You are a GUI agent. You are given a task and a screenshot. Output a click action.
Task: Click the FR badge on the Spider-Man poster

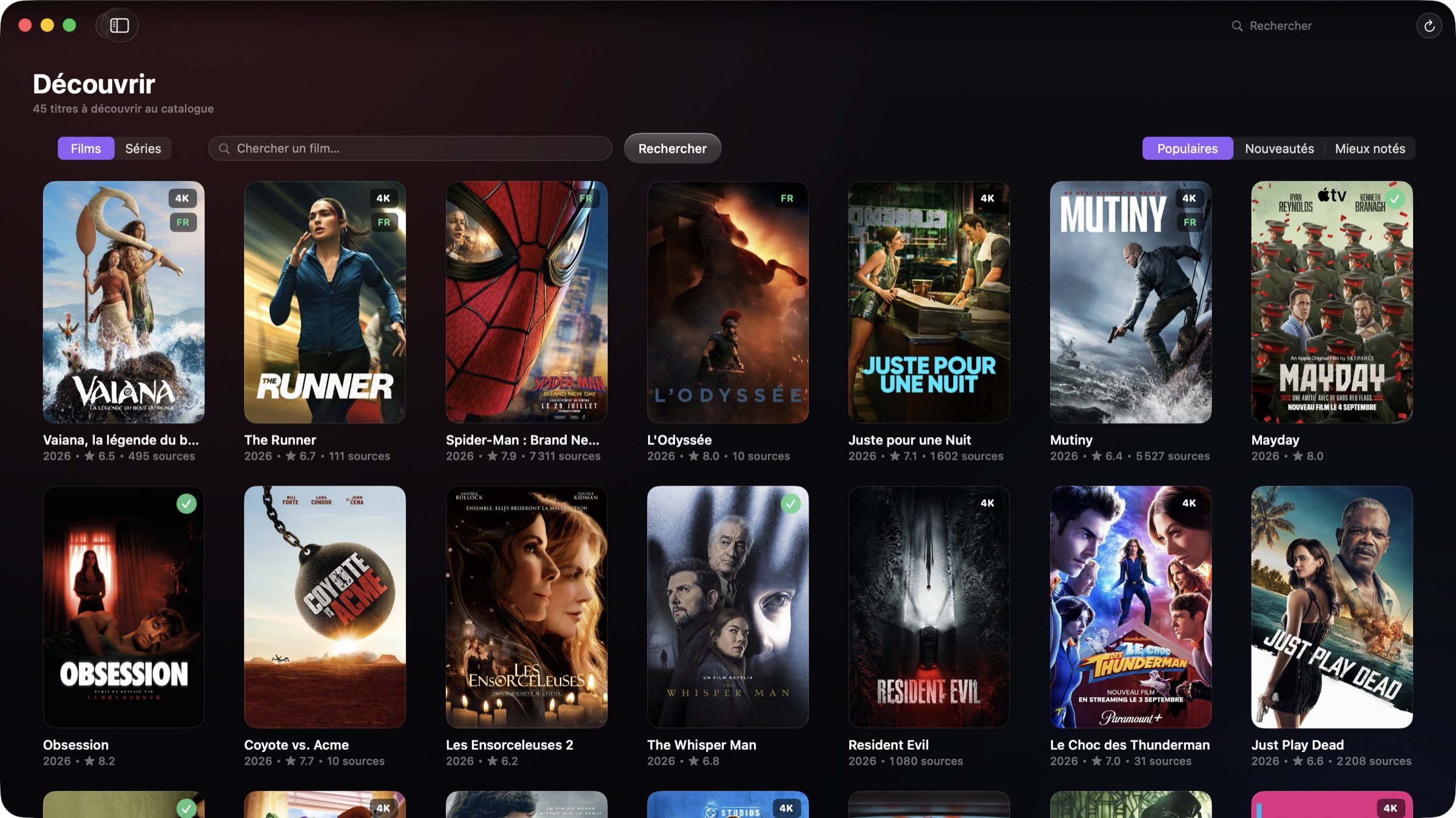coord(585,198)
